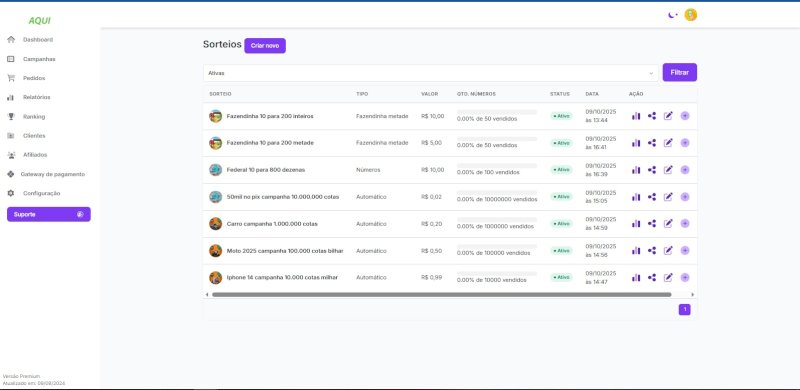Viewport: 800px width, 390px height.
Task: Click plus icon on Iphone 14 campanha row
Action: [x=685, y=277]
